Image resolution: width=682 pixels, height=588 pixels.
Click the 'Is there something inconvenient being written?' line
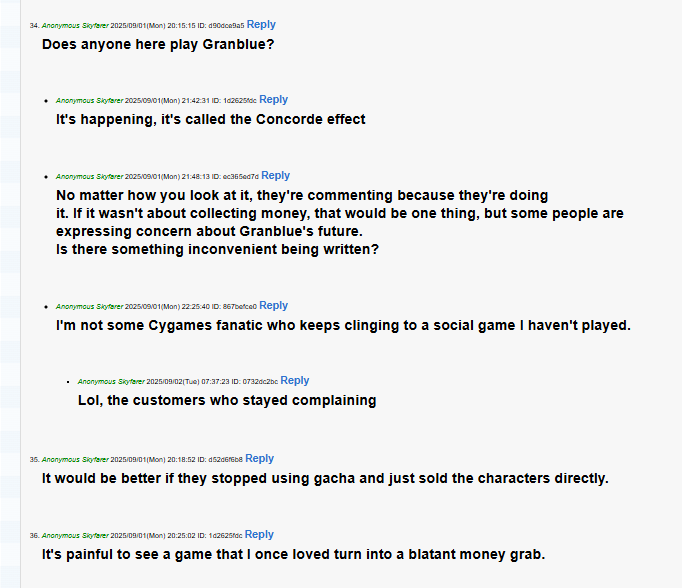(217, 250)
